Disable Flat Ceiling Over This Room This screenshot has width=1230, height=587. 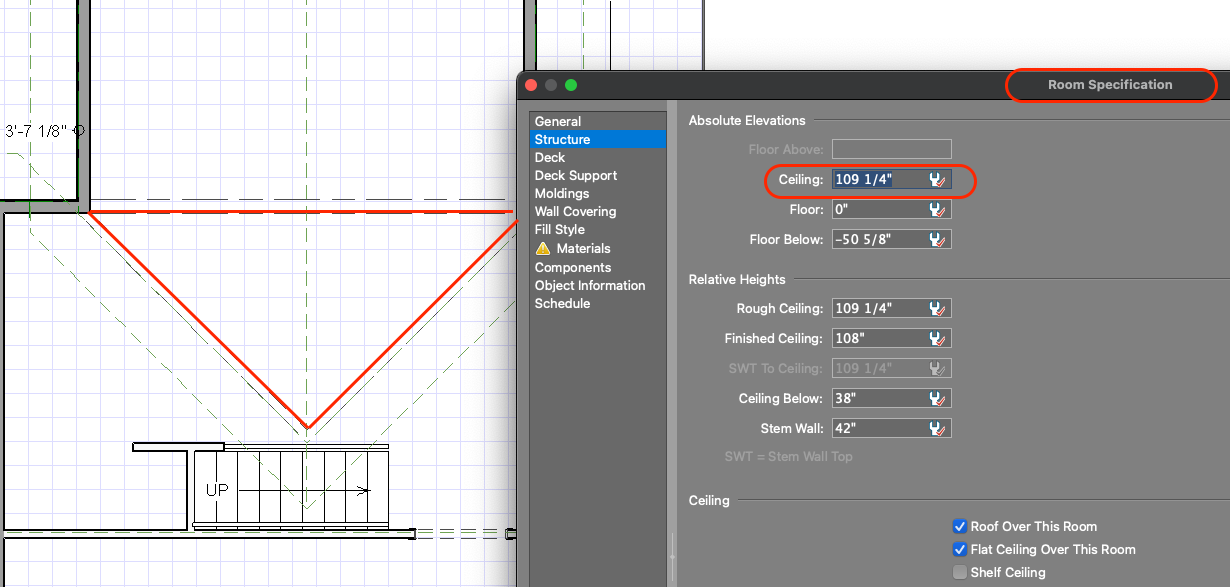pyautogui.click(x=960, y=550)
